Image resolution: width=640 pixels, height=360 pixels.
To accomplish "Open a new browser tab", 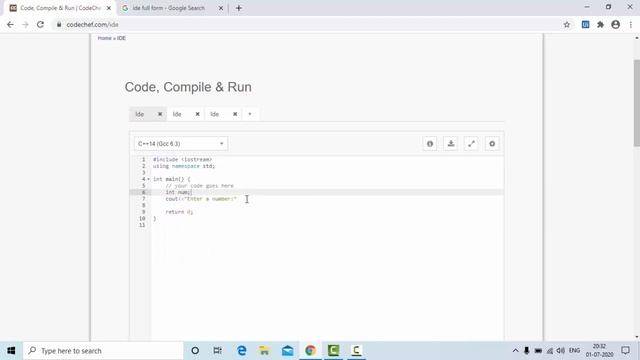I will point(239,8).
